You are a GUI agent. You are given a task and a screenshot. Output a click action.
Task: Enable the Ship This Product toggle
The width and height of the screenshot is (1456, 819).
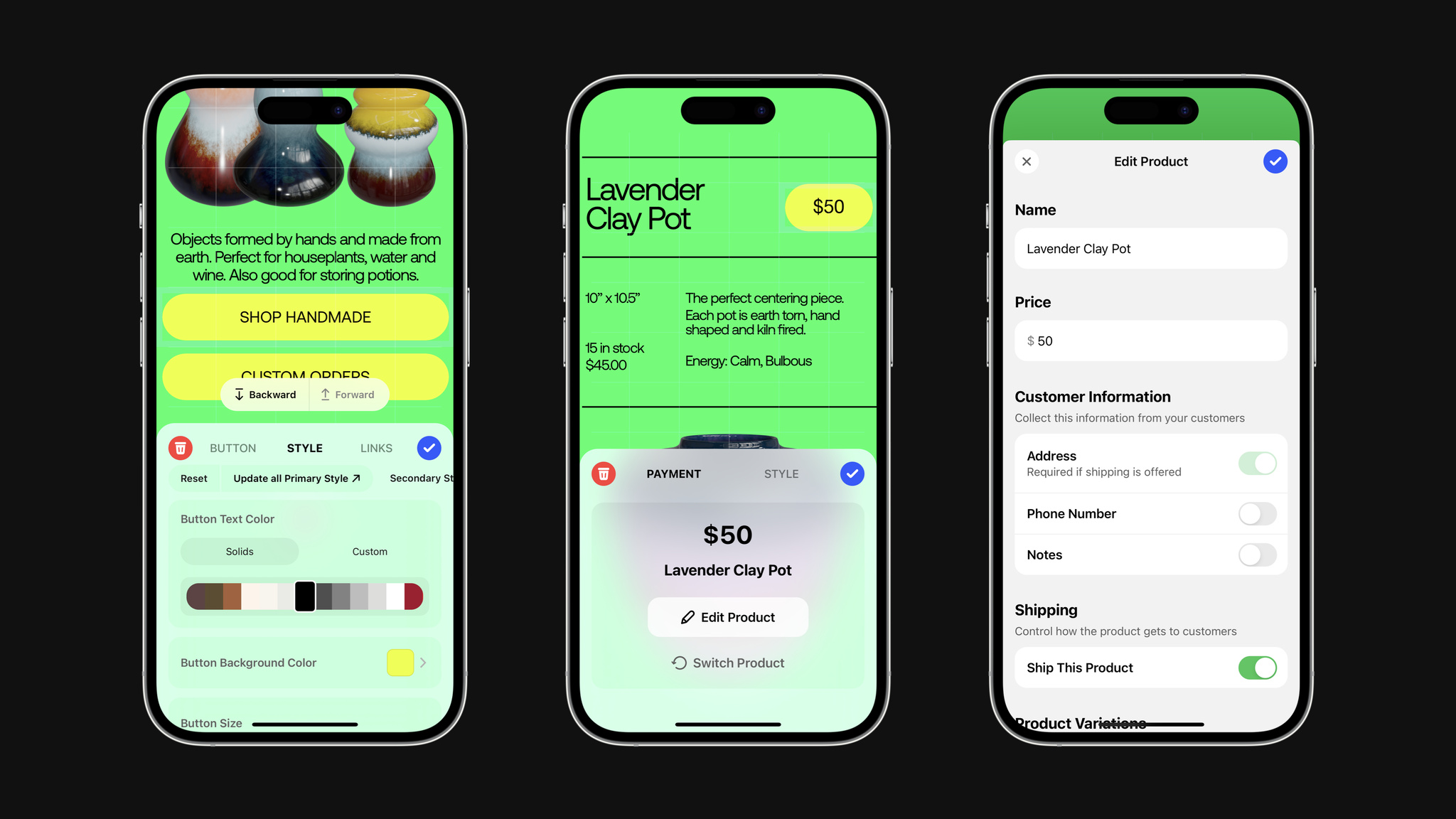pyautogui.click(x=1256, y=668)
